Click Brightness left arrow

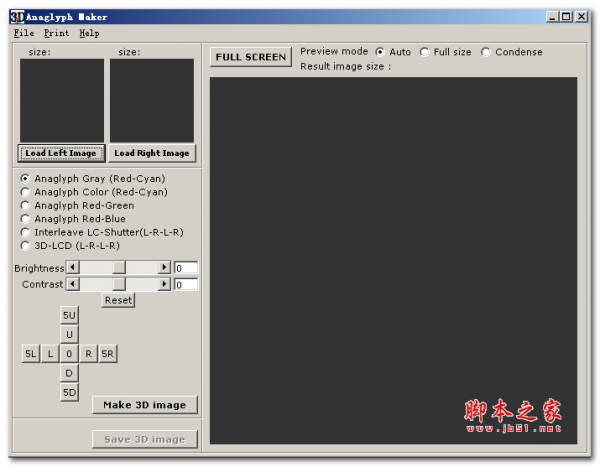(73, 268)
